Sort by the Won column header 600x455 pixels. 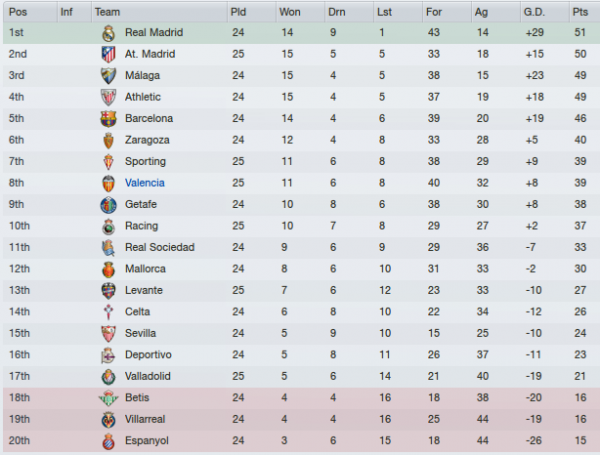[290, 12]
